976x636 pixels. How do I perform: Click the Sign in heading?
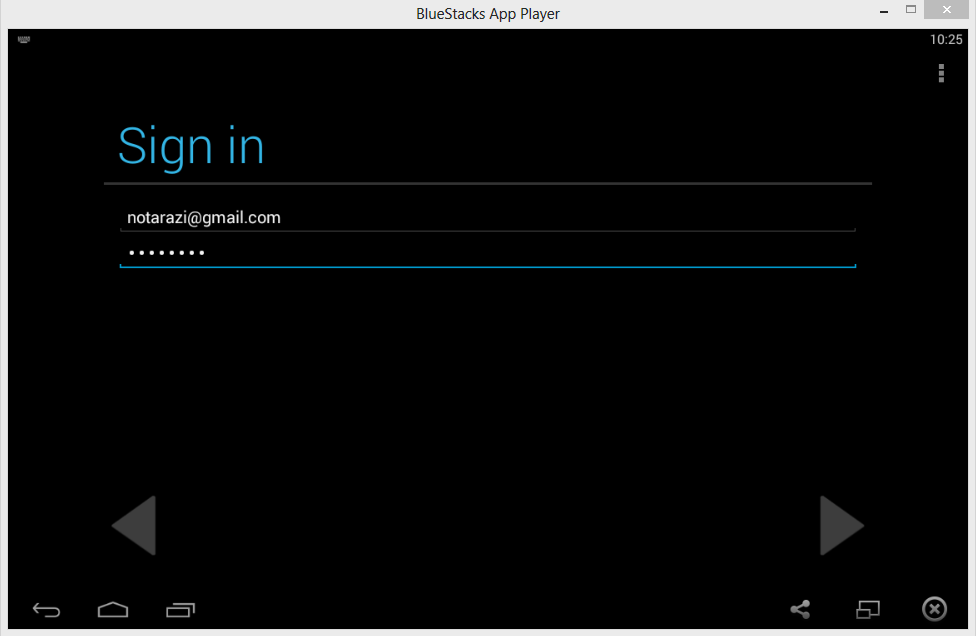pos(191,147)
